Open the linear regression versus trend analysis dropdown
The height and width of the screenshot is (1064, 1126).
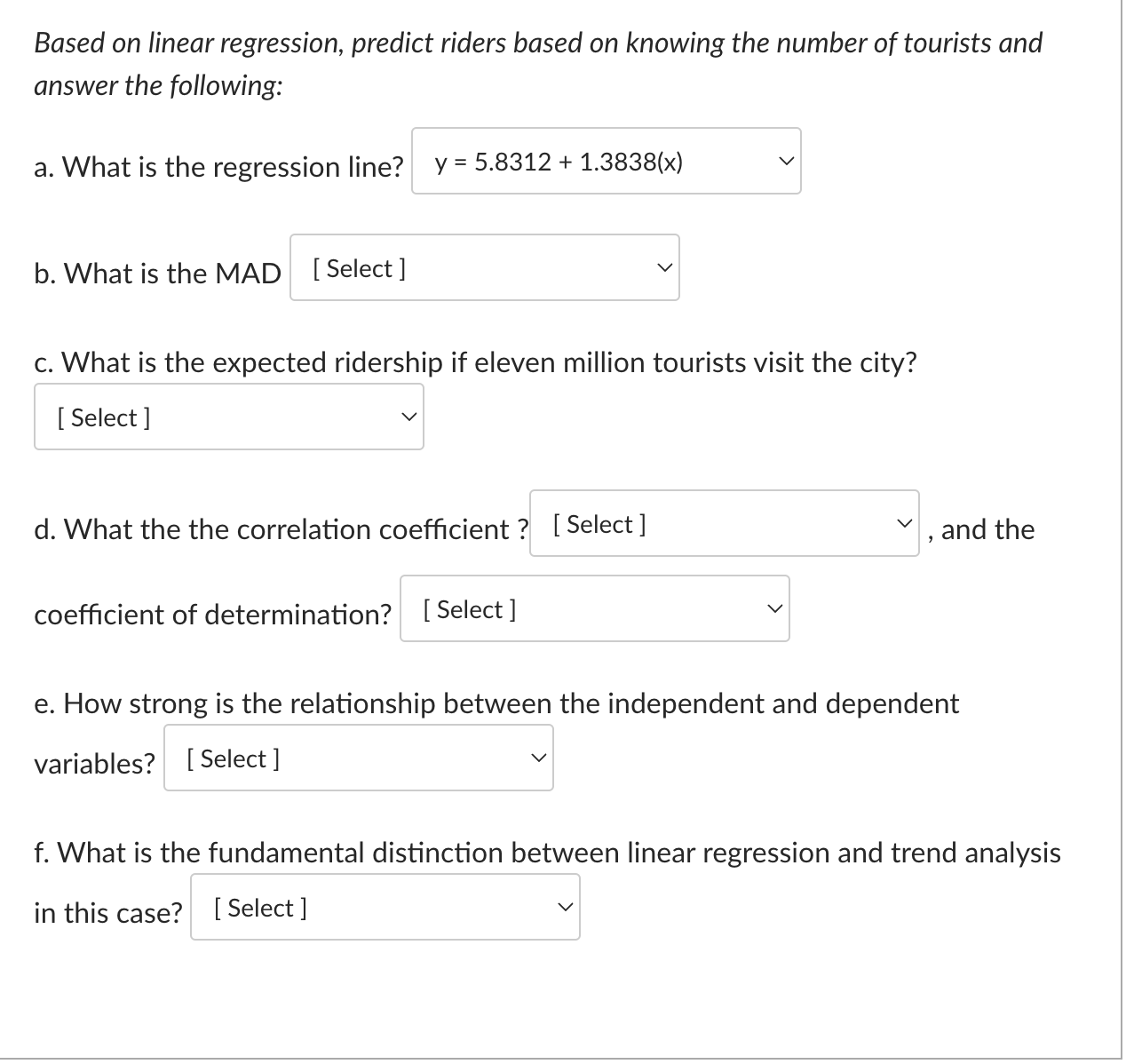coord(385,906)
